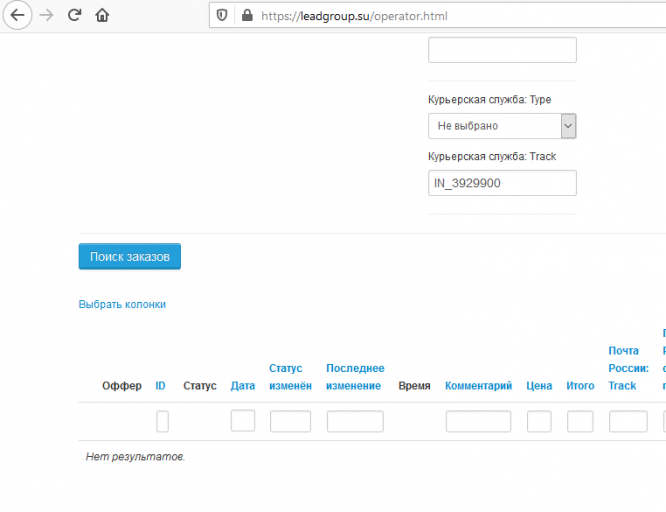Open the shield tracking protection icon
The width and height of the screenshot is (666, 512).
(x=222, y=16)
